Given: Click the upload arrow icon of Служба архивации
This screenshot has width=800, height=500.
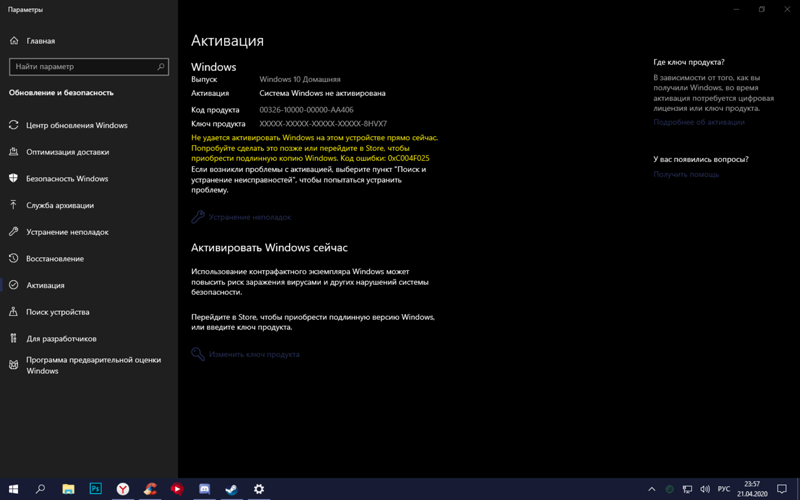Looking at the screenshot, I should point(14,205).
